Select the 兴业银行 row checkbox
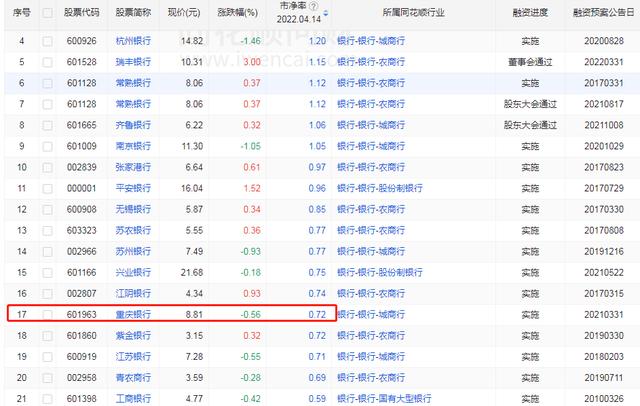This screenshot has height=406, width=640. [47, 273]
